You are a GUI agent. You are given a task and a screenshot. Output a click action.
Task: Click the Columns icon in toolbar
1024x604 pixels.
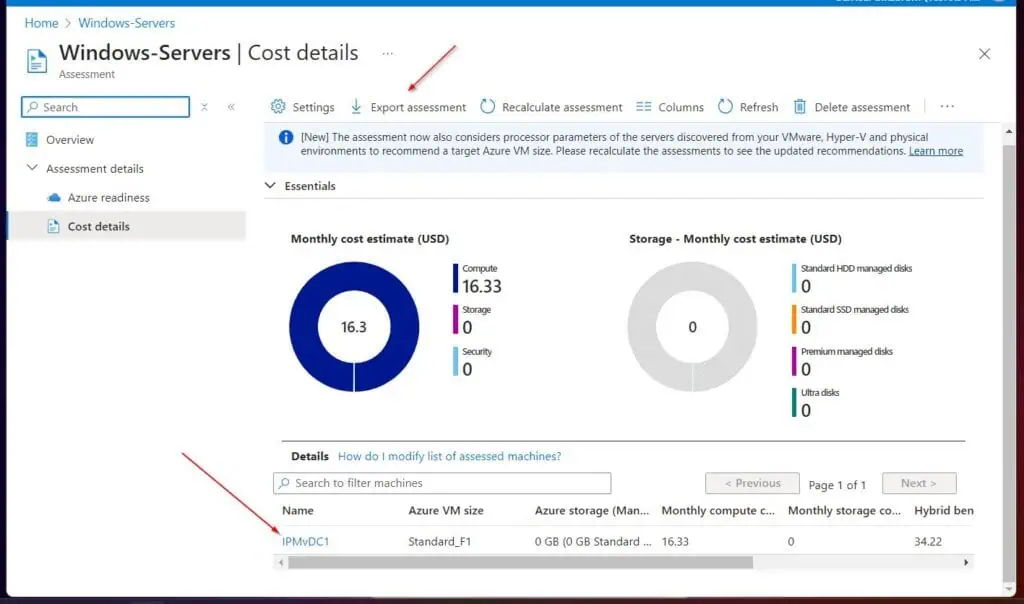pos(644,106)
